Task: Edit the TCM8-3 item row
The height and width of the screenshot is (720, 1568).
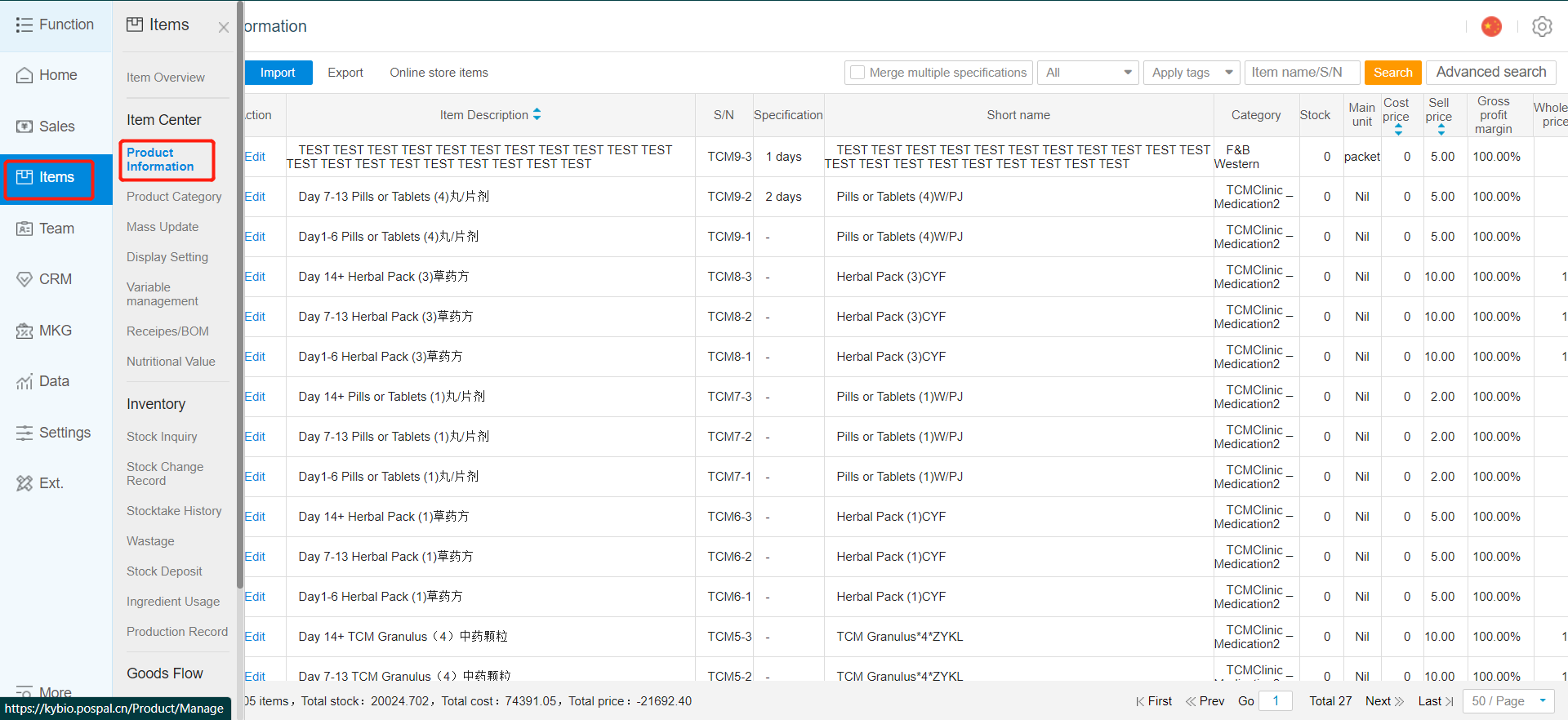Action: pos(255,277)
